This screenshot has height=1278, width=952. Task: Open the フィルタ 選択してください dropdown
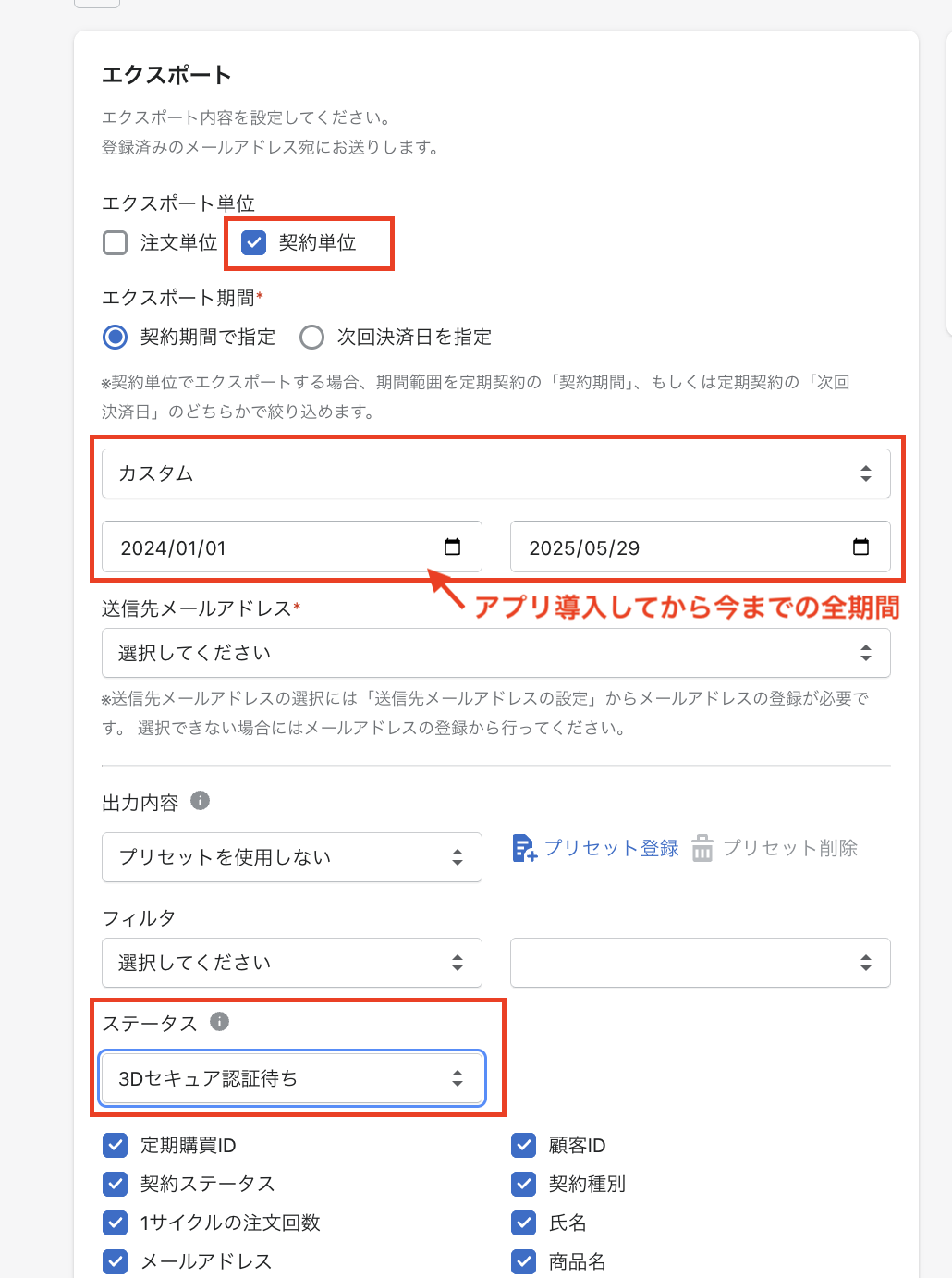[291, 963]
